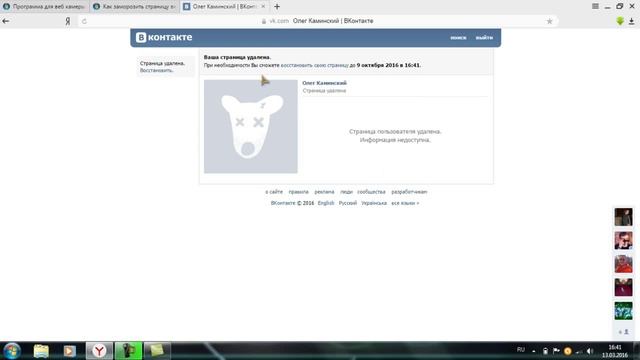
Task: Open реклама footer link
Action: click(324, 192)
